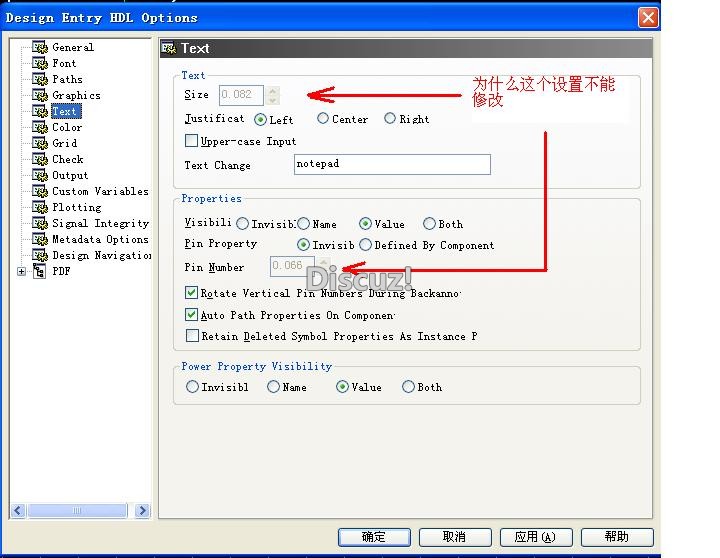Click the Custom Variables icon
This screenshot has width=720, height=558.
(x=40, y=192)
